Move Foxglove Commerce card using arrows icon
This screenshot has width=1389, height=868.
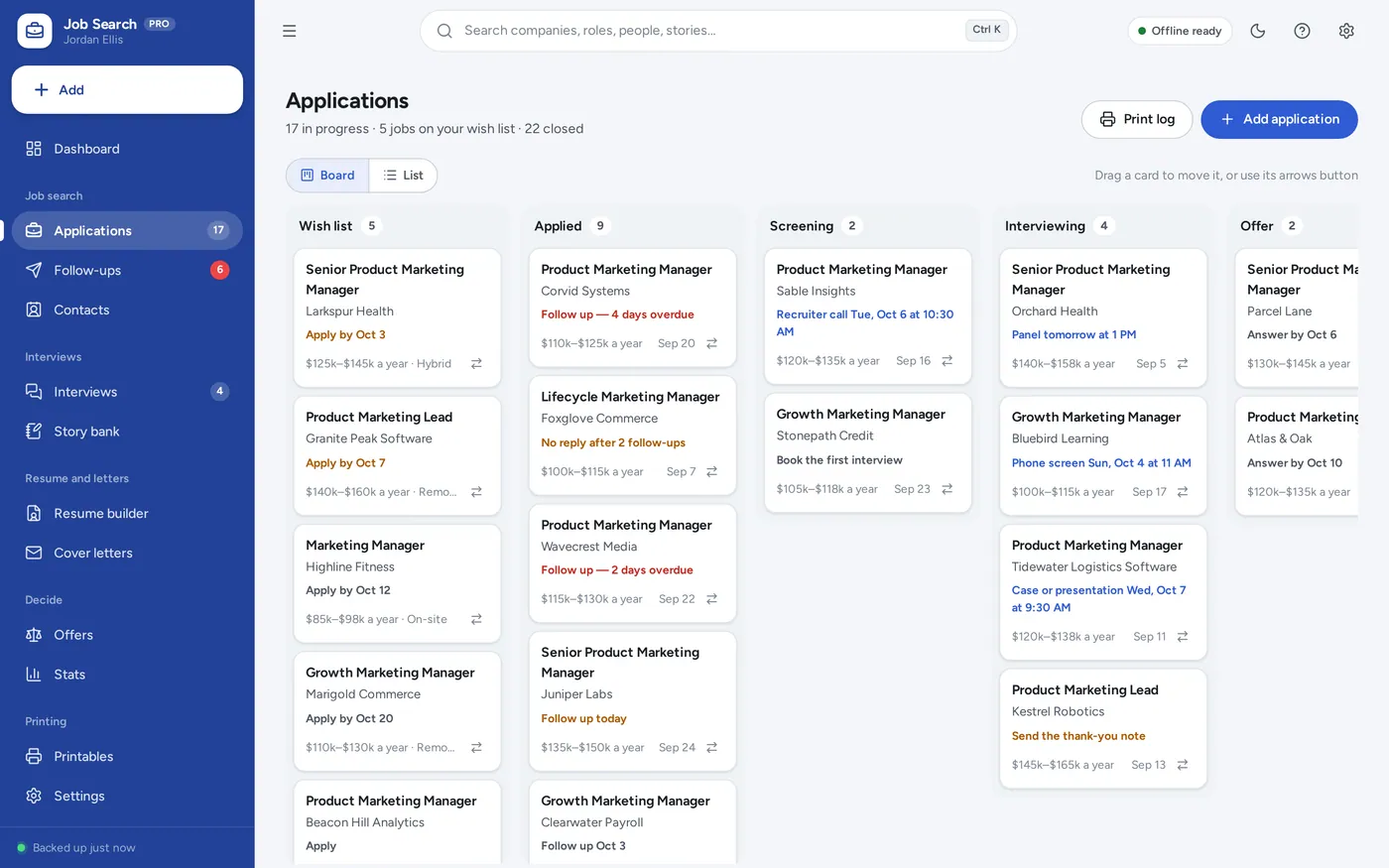[x=711, y=471]
